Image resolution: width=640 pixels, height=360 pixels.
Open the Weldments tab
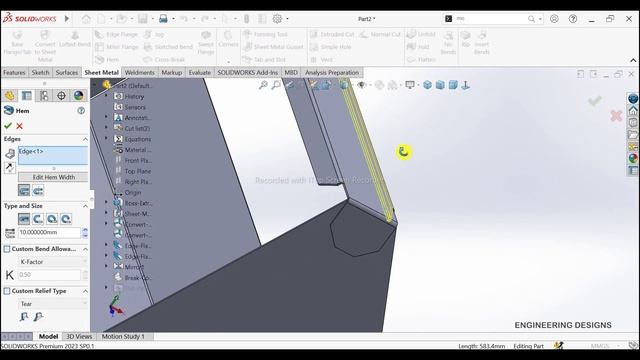tap(140, 72)
